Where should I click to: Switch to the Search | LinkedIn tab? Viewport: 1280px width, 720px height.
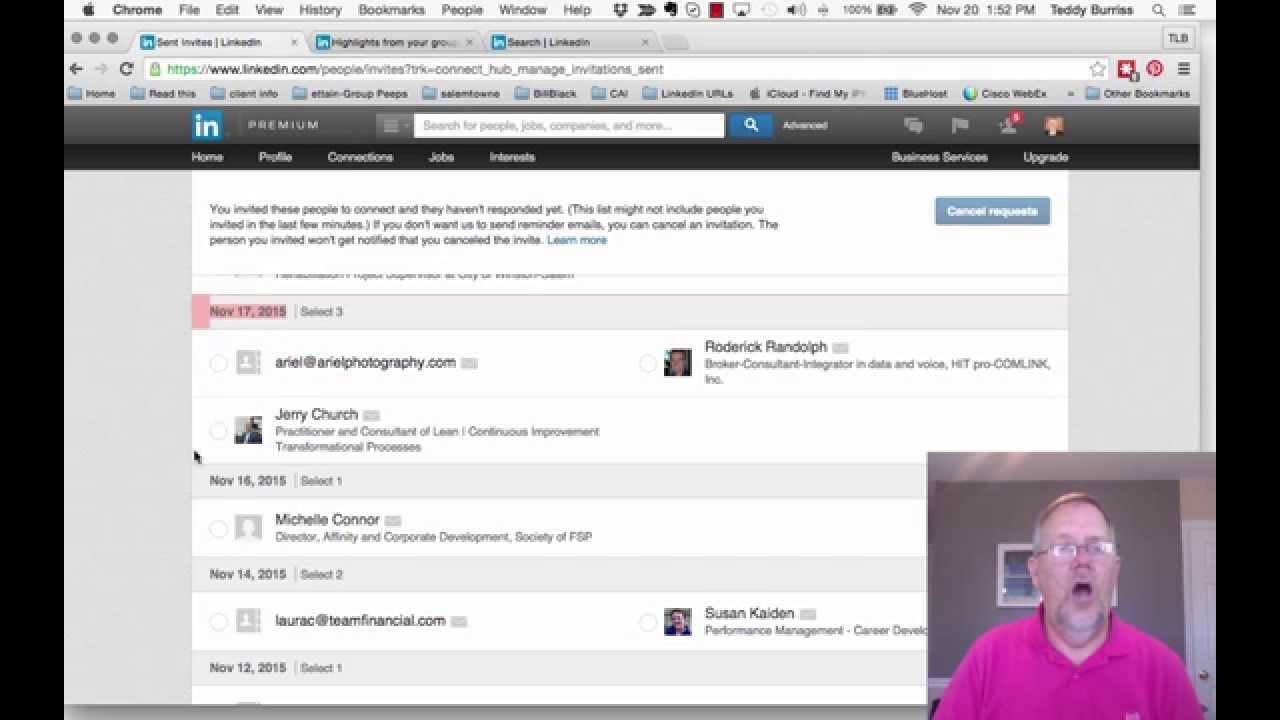point(570,42)
